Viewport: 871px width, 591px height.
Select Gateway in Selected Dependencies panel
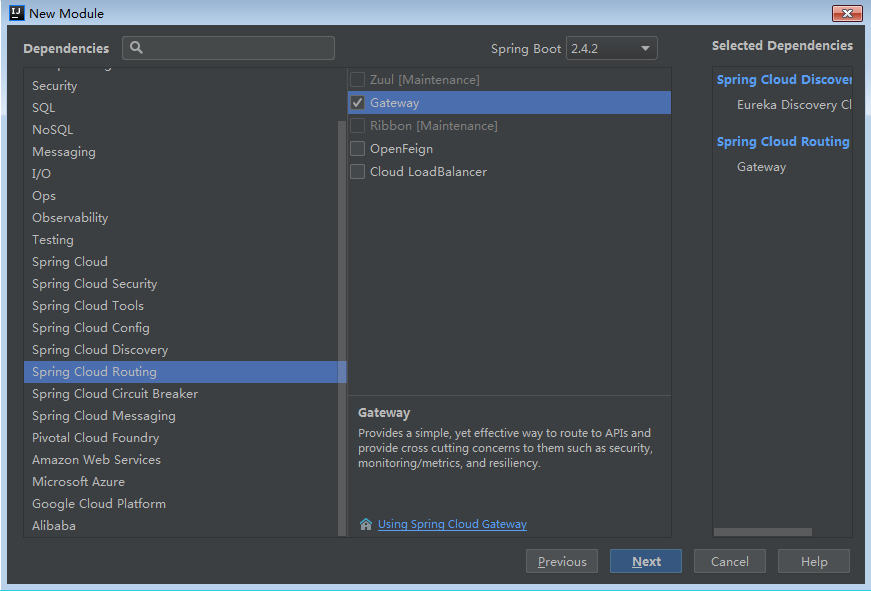761,166
